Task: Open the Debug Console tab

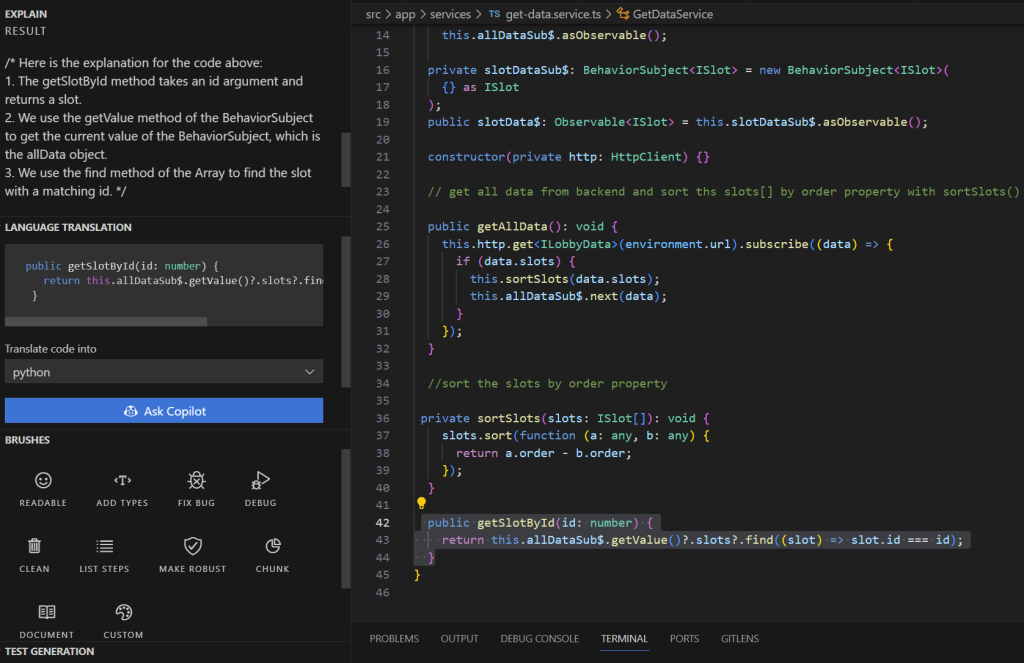Action: [x=539, y=639]
